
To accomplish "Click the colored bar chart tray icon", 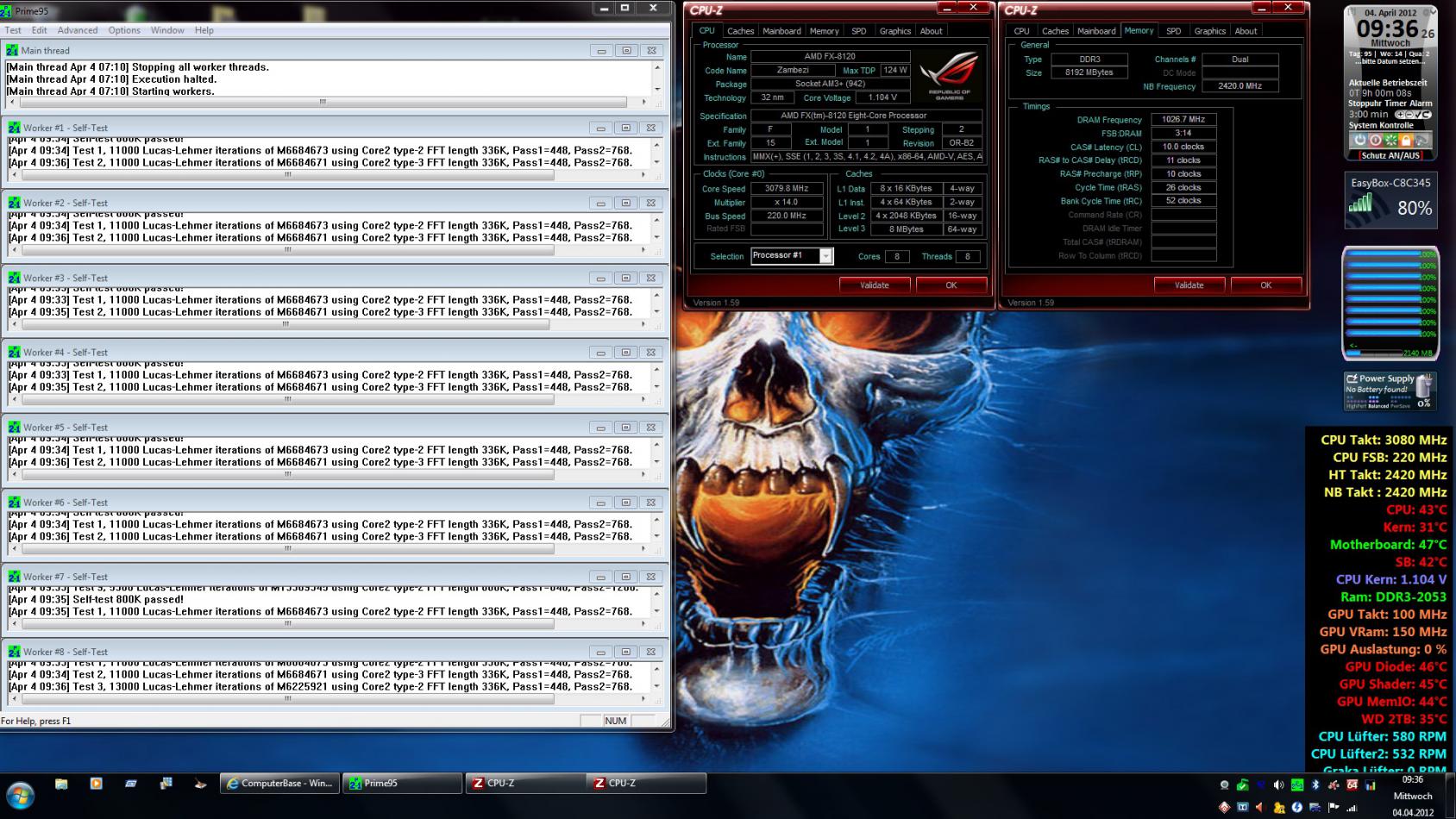I will [1370, 785].
